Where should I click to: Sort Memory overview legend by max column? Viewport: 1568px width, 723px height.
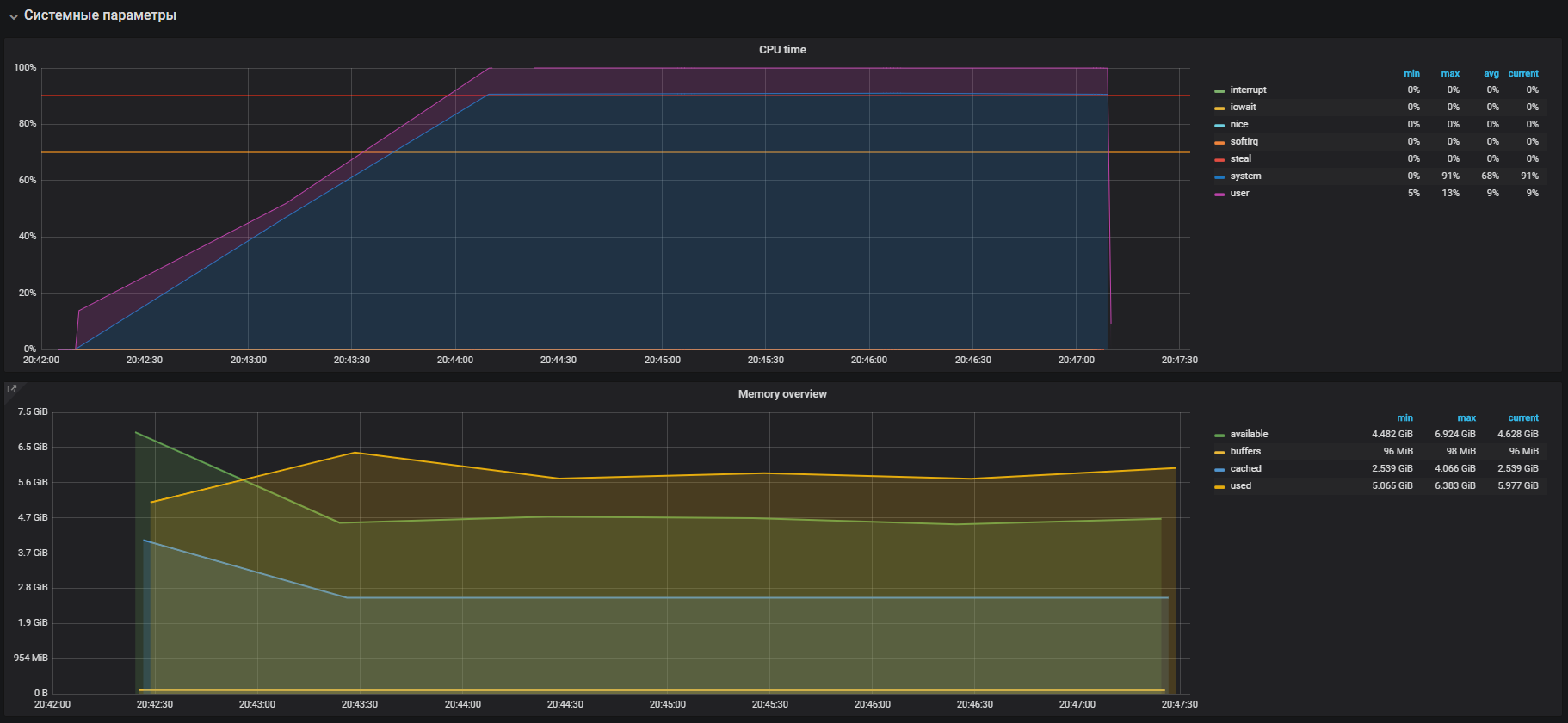coord(1466,418)
